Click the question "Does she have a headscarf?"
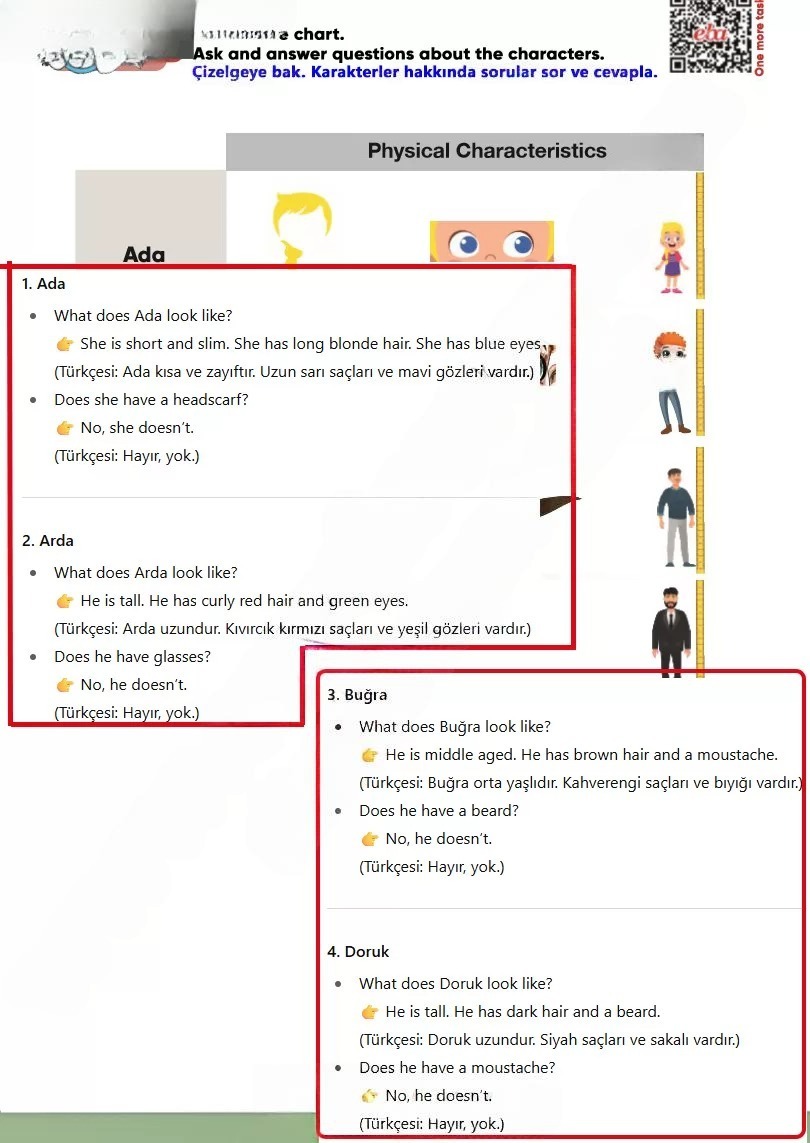 [151, 399]
